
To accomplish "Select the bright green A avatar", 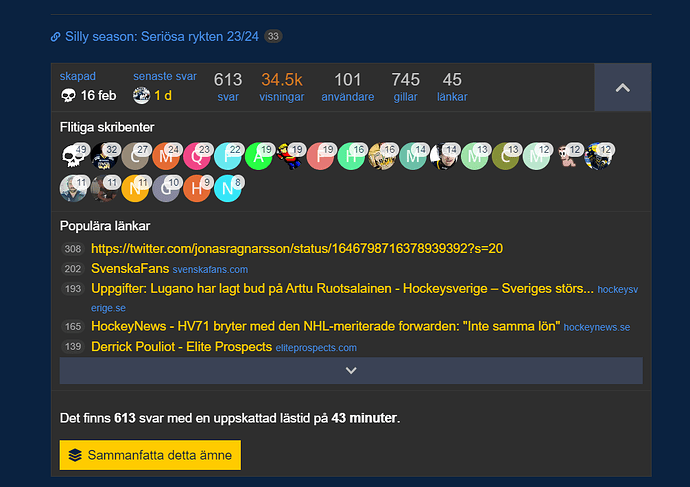I will tap(259, 156).
